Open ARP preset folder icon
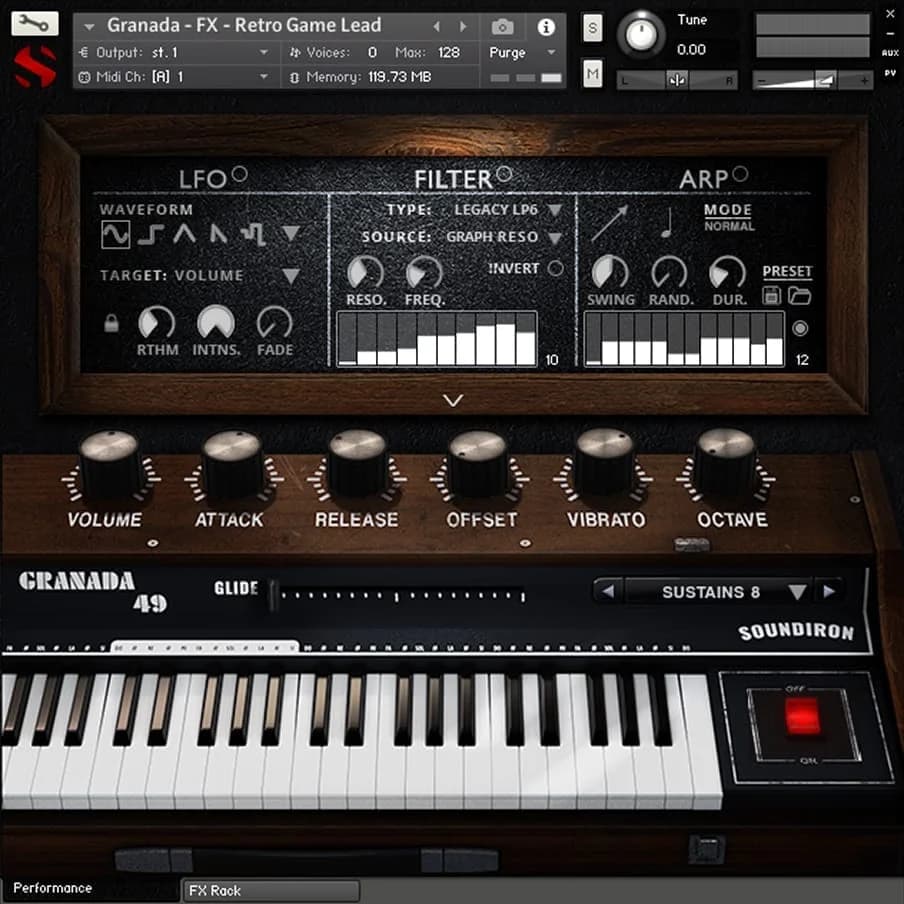904x904 pixels. click(799, 296)
